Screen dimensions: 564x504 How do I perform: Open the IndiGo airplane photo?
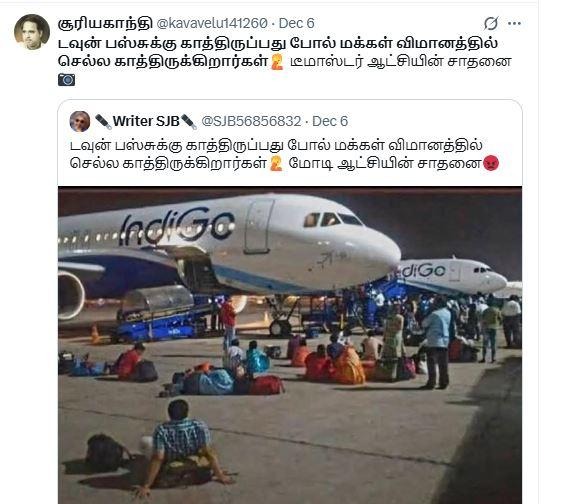290,345
